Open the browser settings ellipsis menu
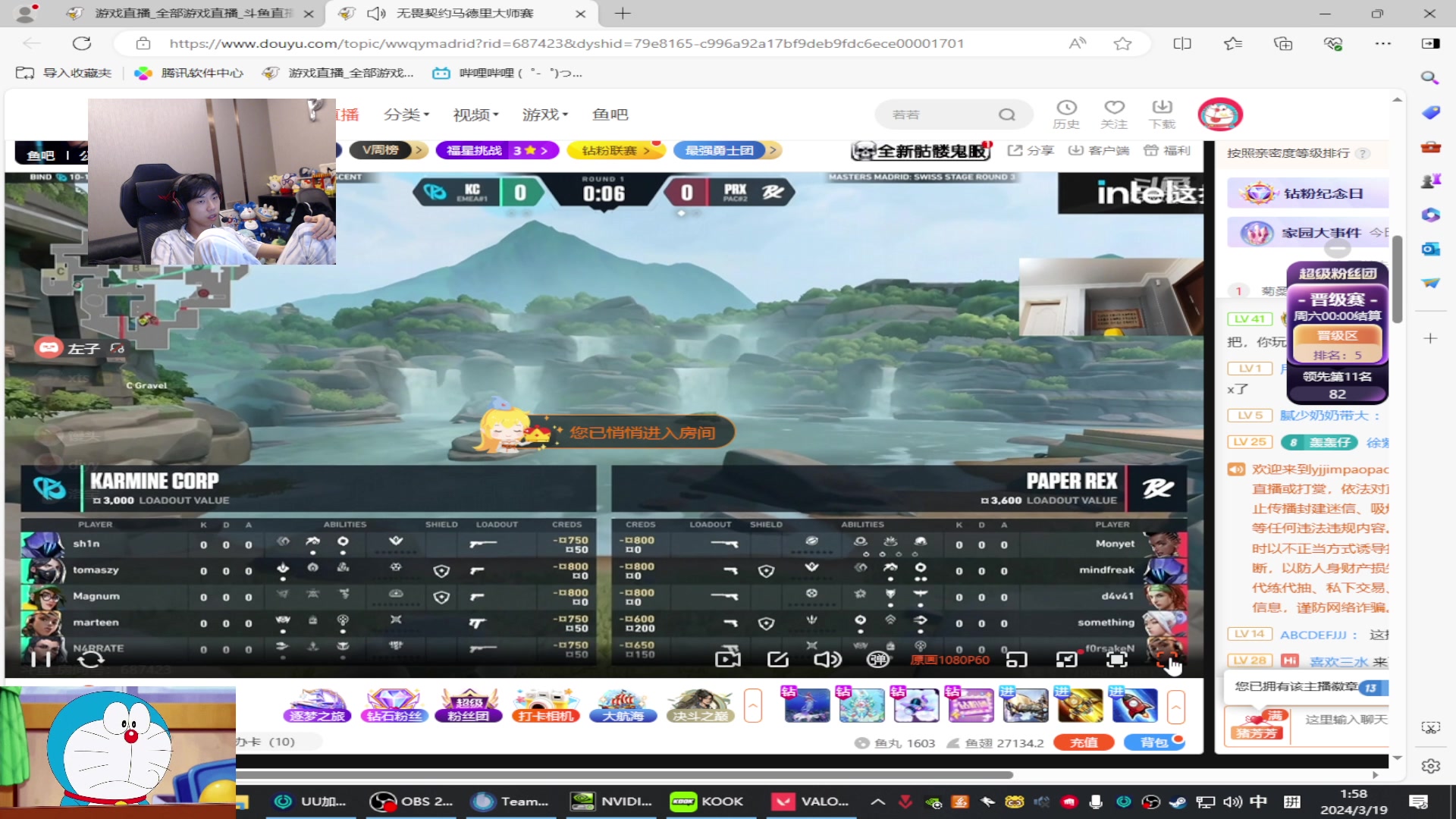 (1383, 43)
